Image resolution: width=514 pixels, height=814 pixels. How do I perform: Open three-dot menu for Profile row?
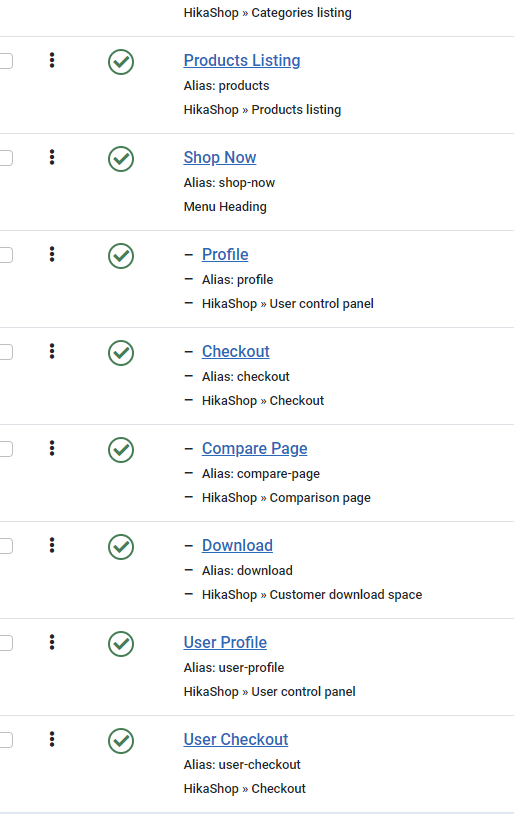tap(52, 254)
